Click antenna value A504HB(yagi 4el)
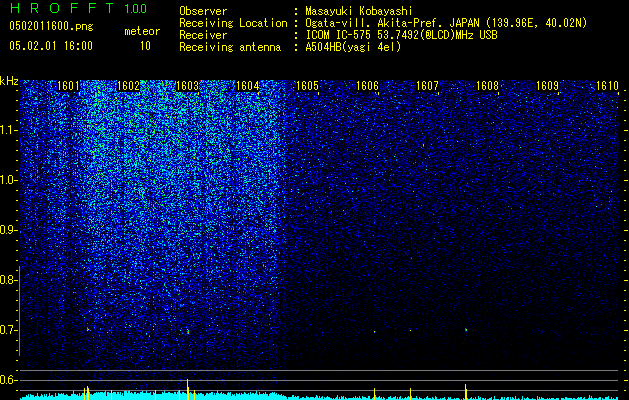629x400 pixels. coord(353,47)
